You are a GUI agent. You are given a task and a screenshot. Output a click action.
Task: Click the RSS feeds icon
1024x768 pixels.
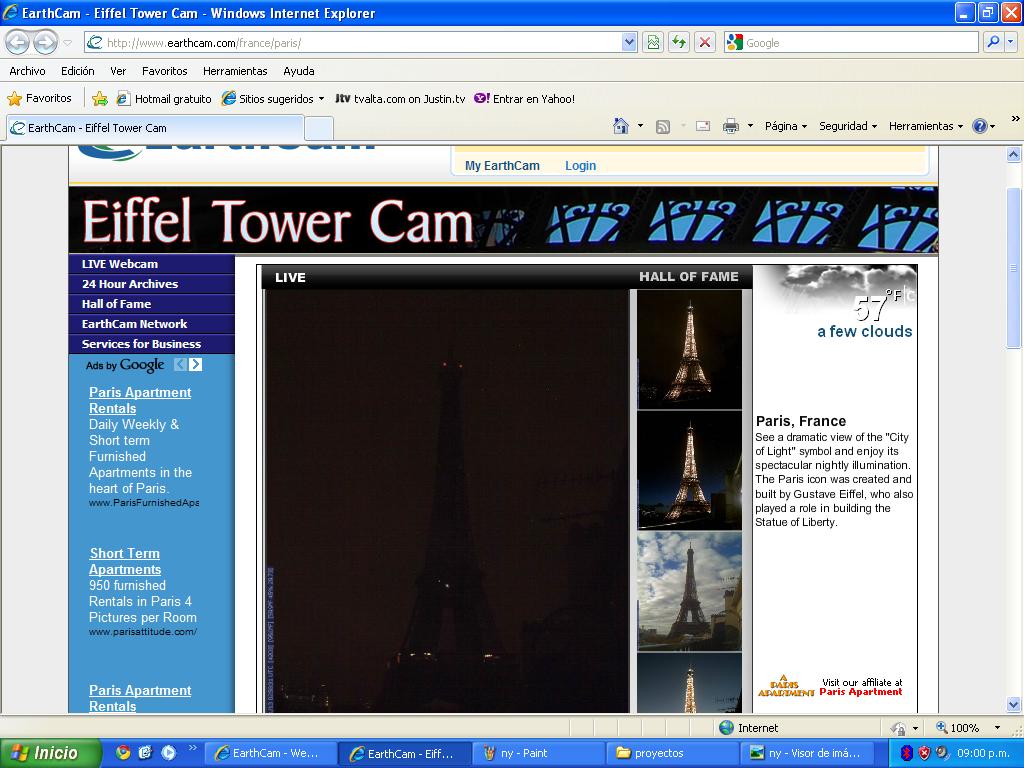[663, 127]
